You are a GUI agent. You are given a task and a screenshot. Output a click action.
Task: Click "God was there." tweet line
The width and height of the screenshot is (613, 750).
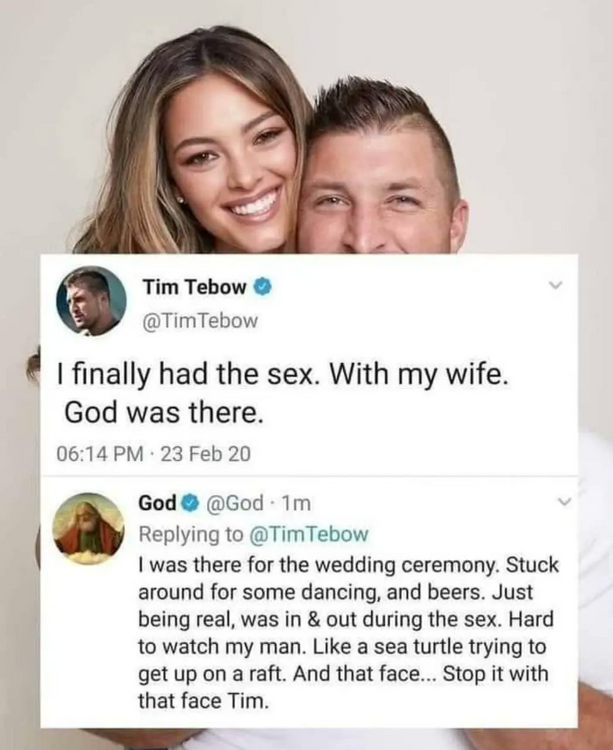click(x=164, y=412)
